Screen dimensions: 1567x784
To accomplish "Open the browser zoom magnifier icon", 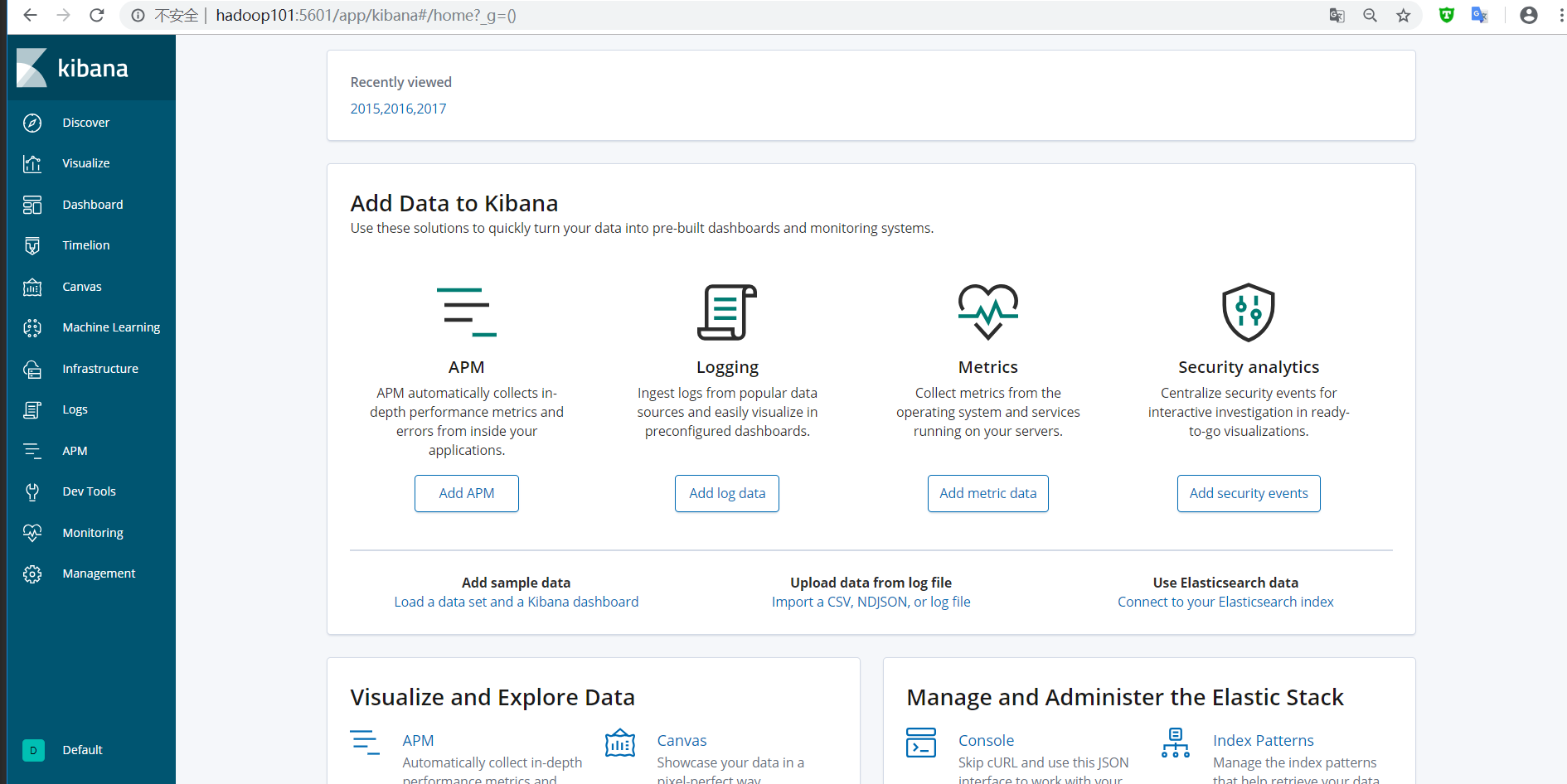I will point(1370,15).
